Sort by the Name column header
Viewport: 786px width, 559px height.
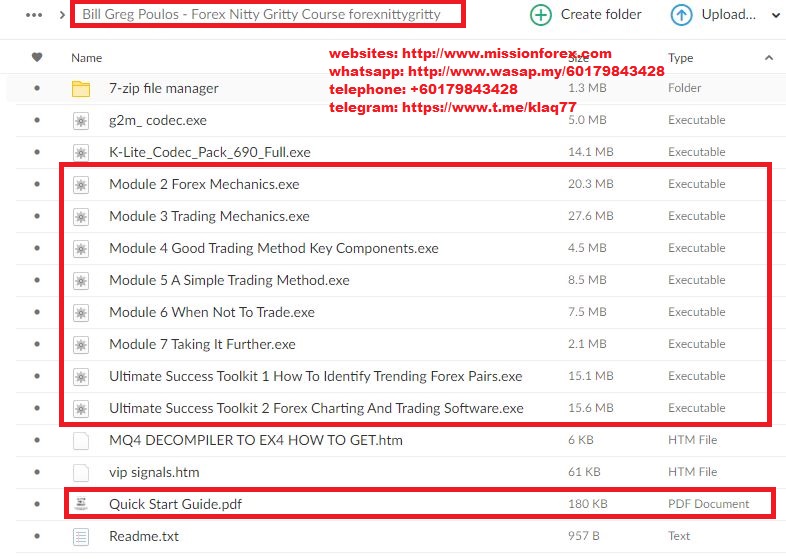[86, 58]
